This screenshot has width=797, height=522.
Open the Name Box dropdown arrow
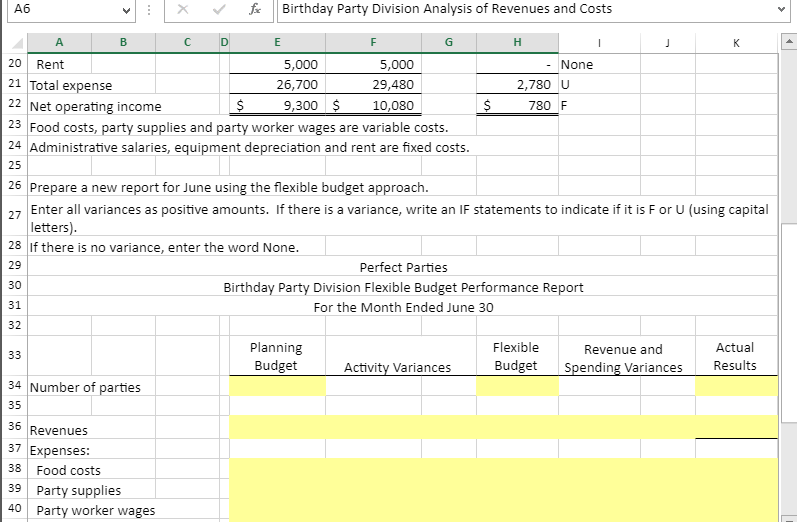(126, 10)
